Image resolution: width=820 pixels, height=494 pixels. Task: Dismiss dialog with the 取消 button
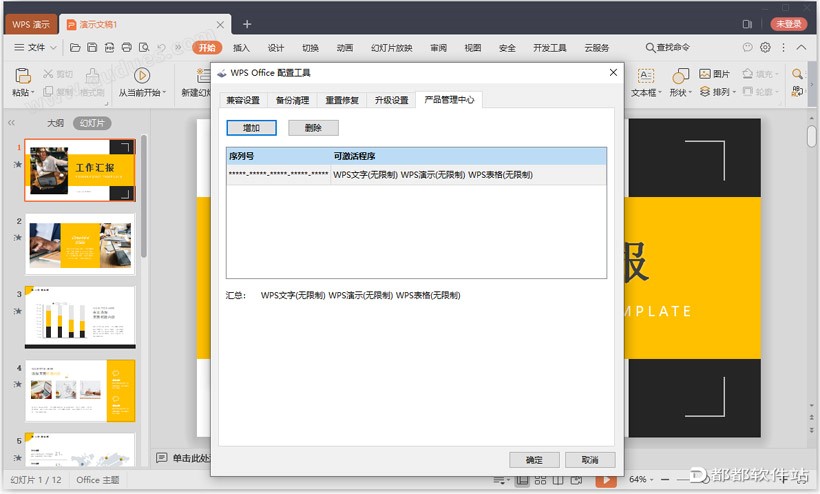tap(590, 459)
